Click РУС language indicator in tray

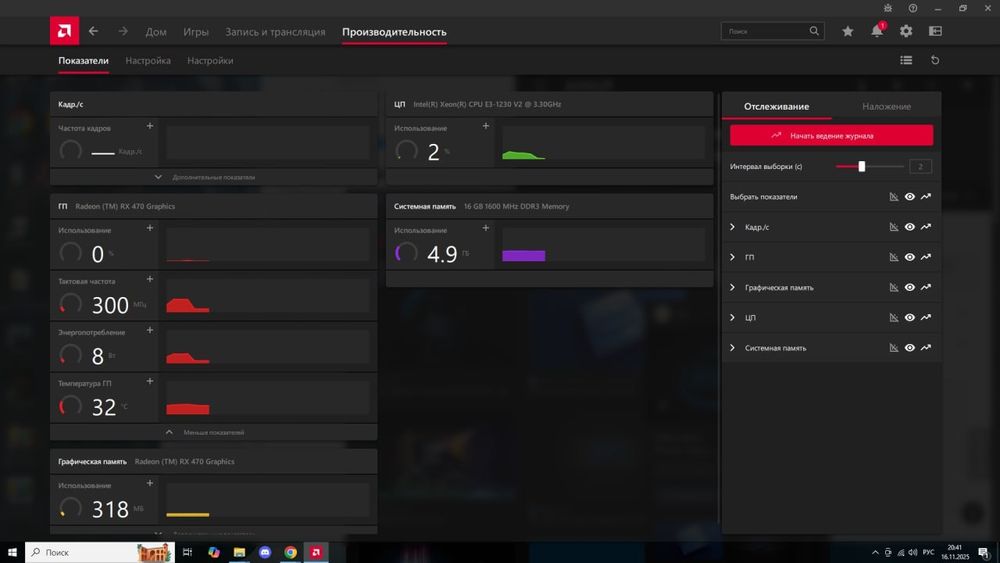[928, 552]
